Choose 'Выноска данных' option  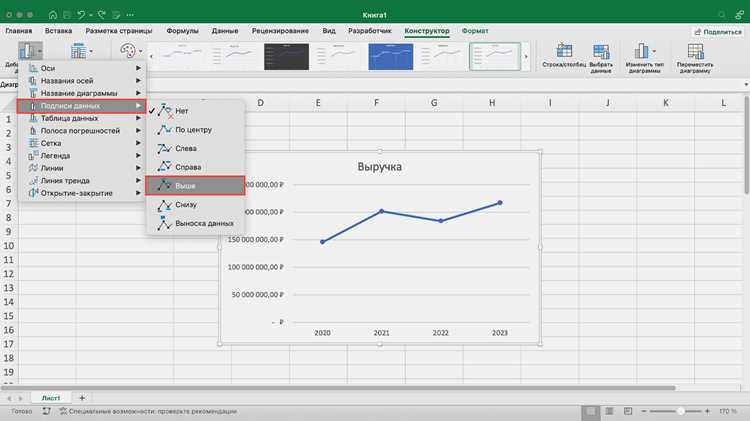click(x=195, y=223)
